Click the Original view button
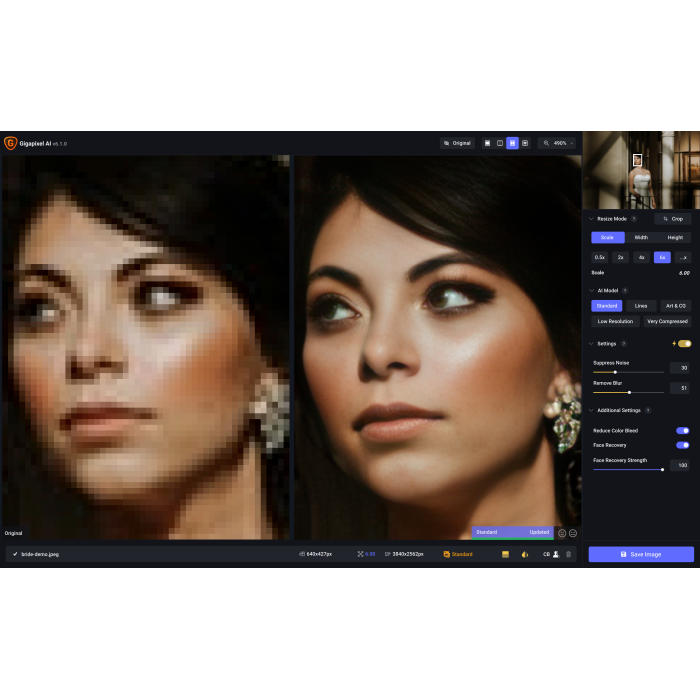The image size is (700, 700). 457,143
